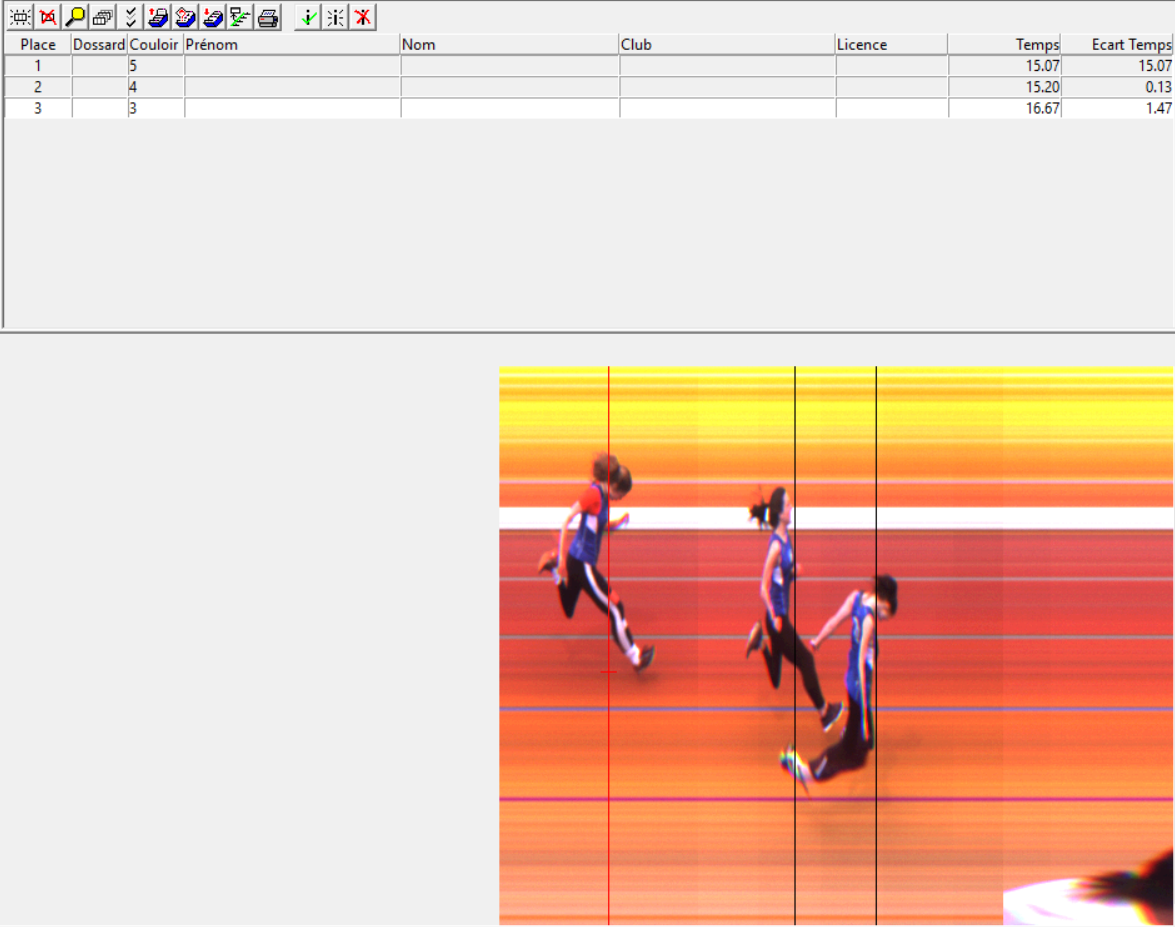This screenshot has height=927, width=1175.
Task: Click the frame with red cross icon
Action: pos(48,16)
